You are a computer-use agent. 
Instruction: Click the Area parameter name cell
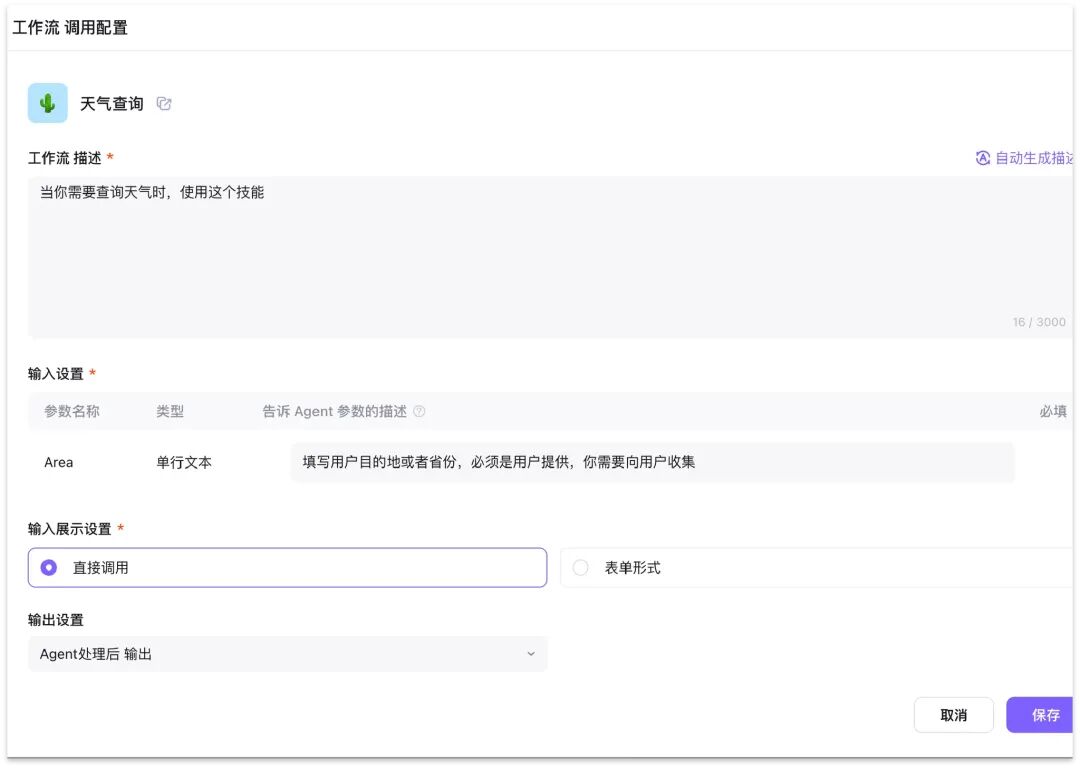[59, 462]
